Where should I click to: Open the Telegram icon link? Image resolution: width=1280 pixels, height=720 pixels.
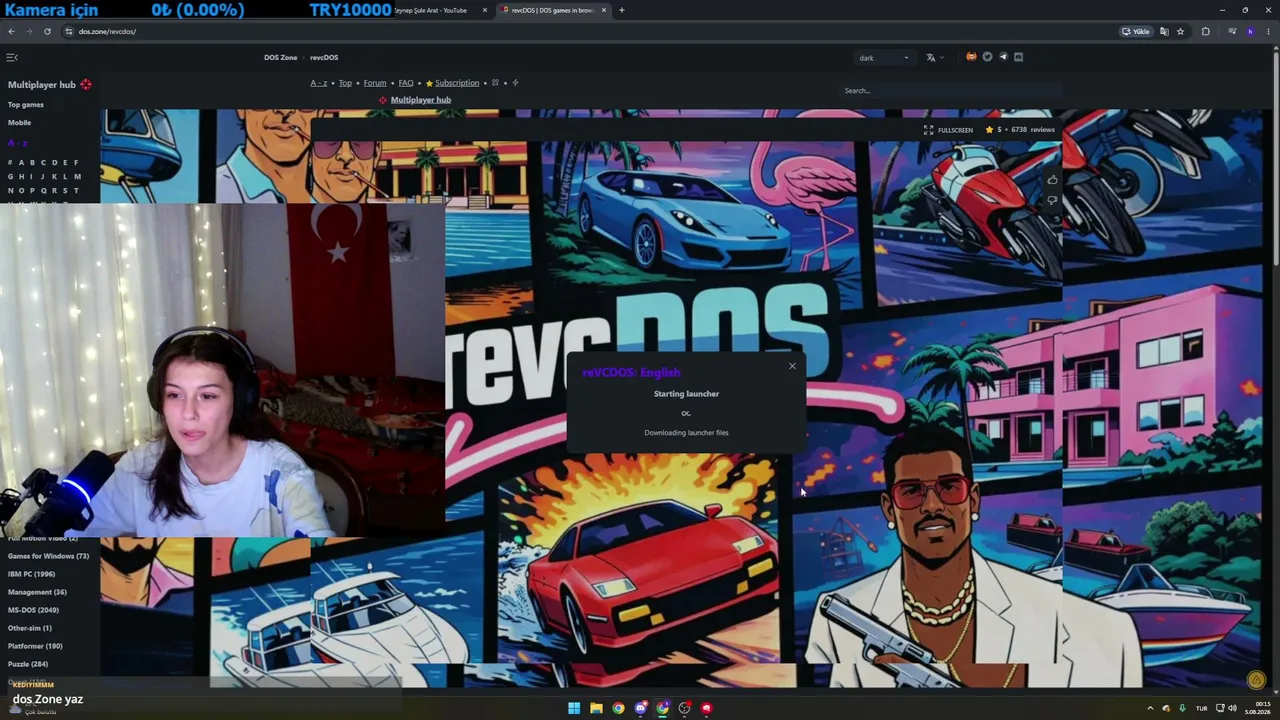click(x=1003, y=57)
